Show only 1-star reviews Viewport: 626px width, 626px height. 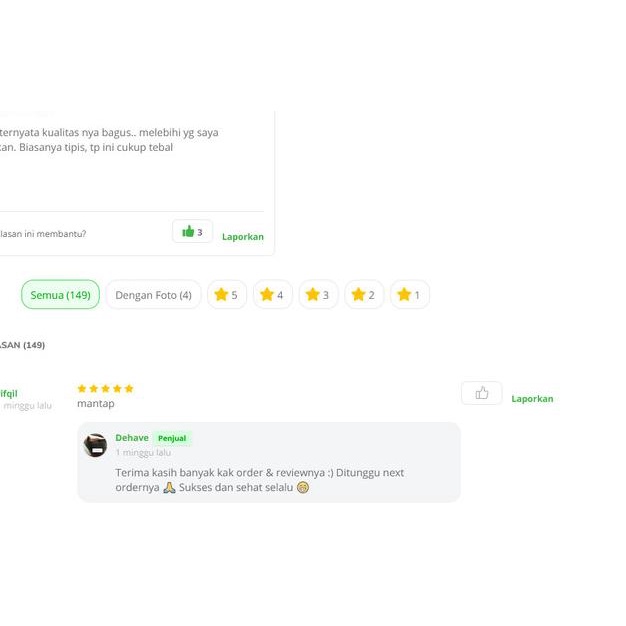point(409,295)
